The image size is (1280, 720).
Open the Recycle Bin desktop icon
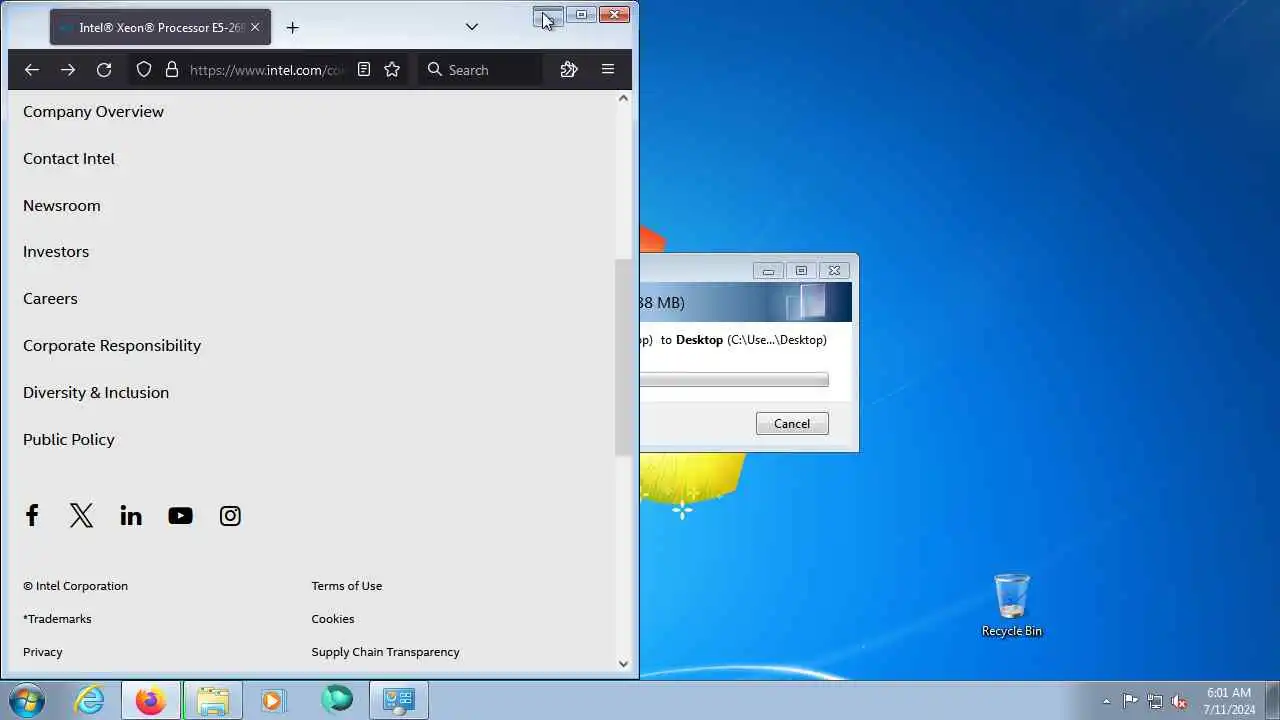click(1012, 605)
